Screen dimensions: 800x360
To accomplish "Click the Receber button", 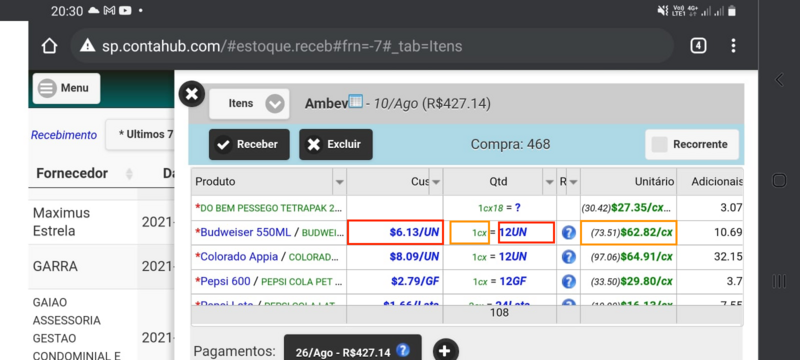I will pyautogui.click(x=249, y=144).
